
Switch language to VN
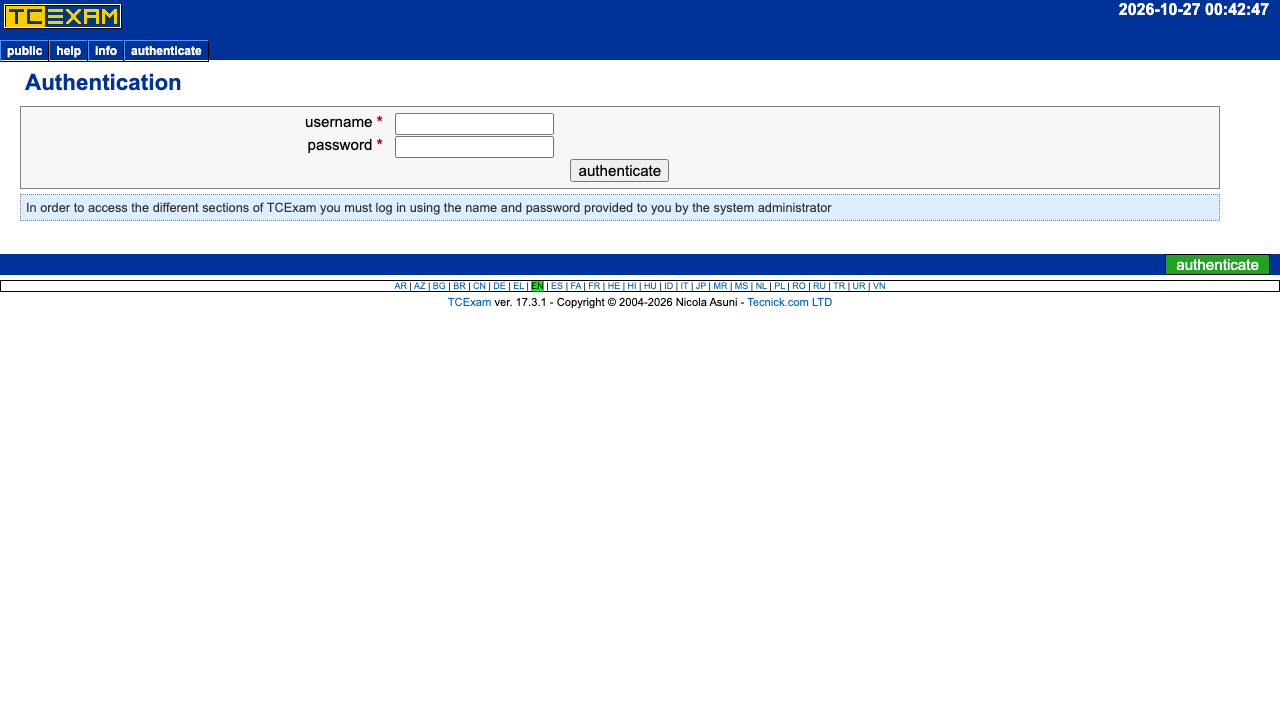(879, 286)
